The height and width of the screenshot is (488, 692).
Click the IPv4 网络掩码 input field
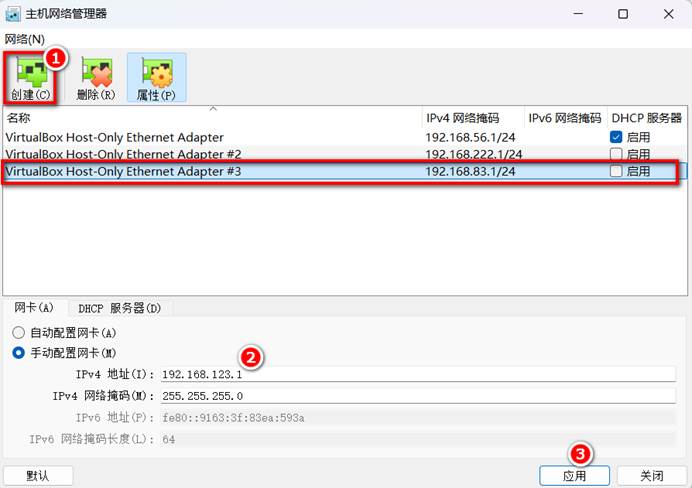(418, 396)
